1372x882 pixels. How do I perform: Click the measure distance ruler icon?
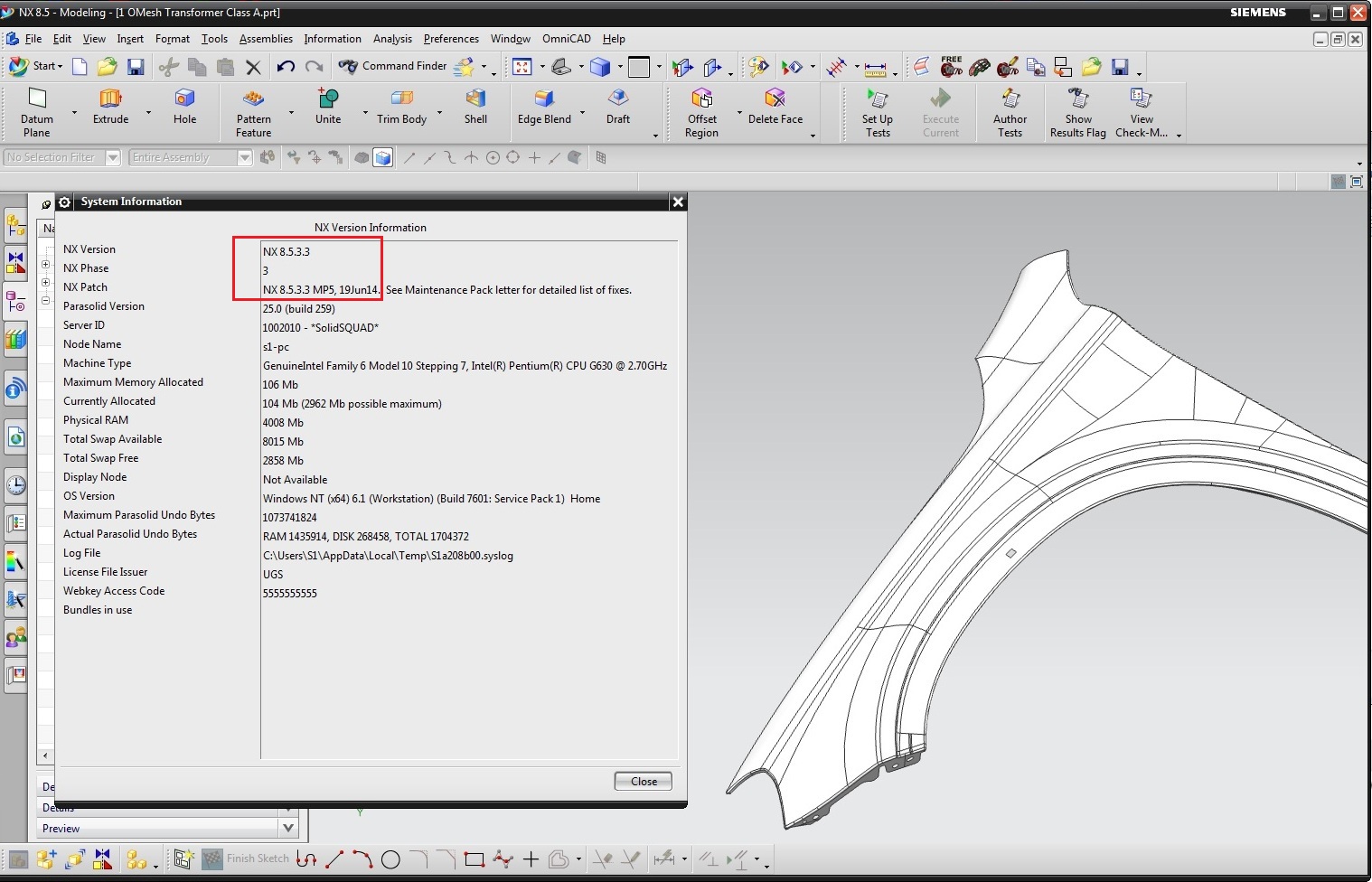point(875,67)
